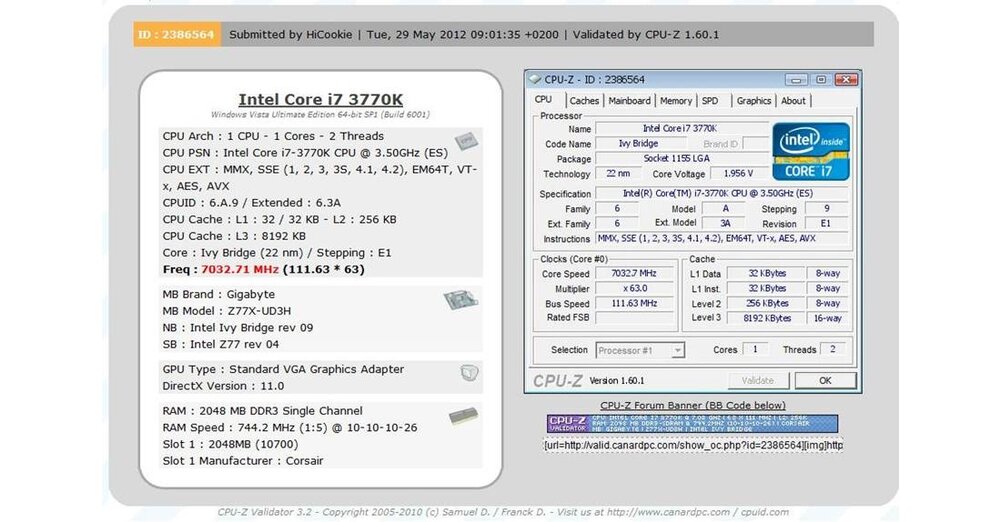Open the About tab

coord(793,101)
